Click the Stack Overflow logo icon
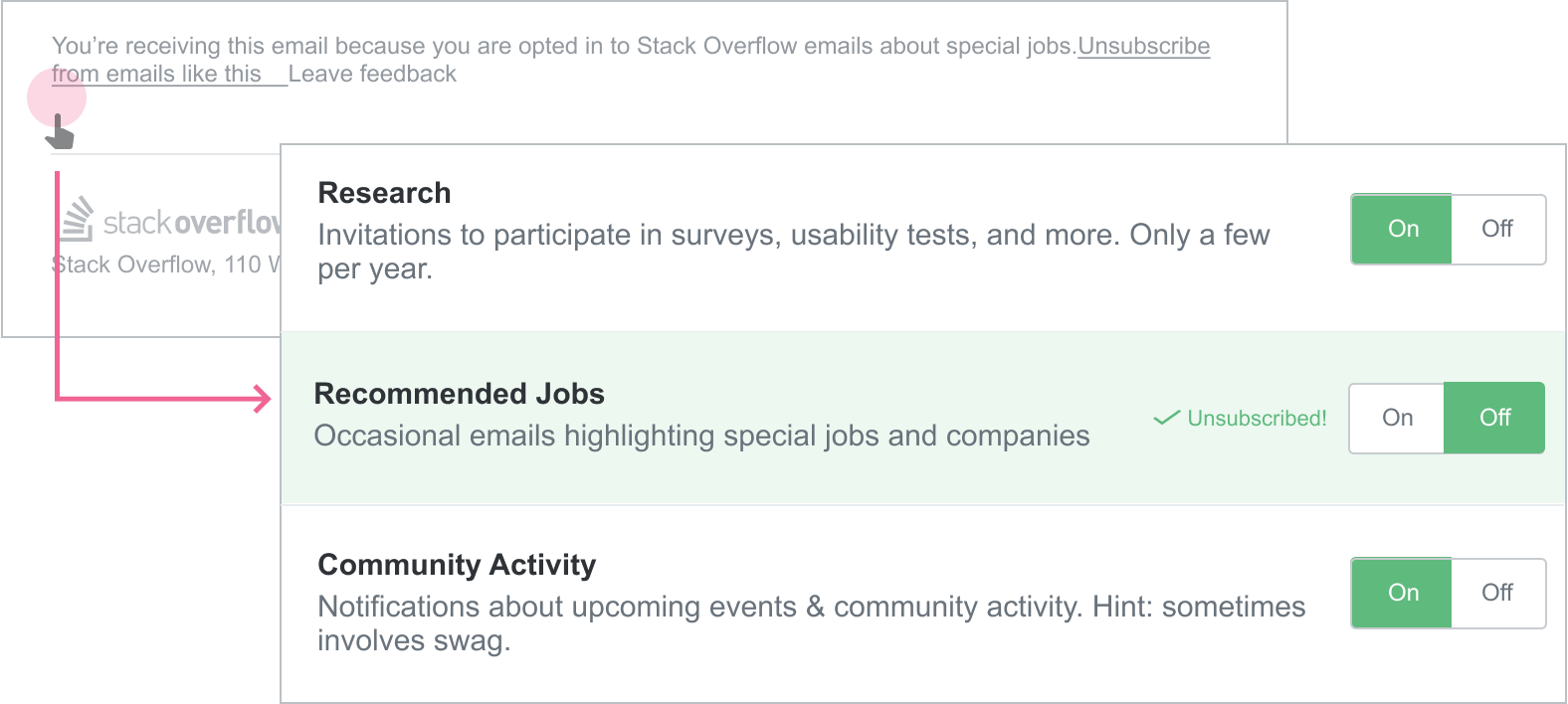This screenshot has height=704, width=1568. [x=78, y=219]
